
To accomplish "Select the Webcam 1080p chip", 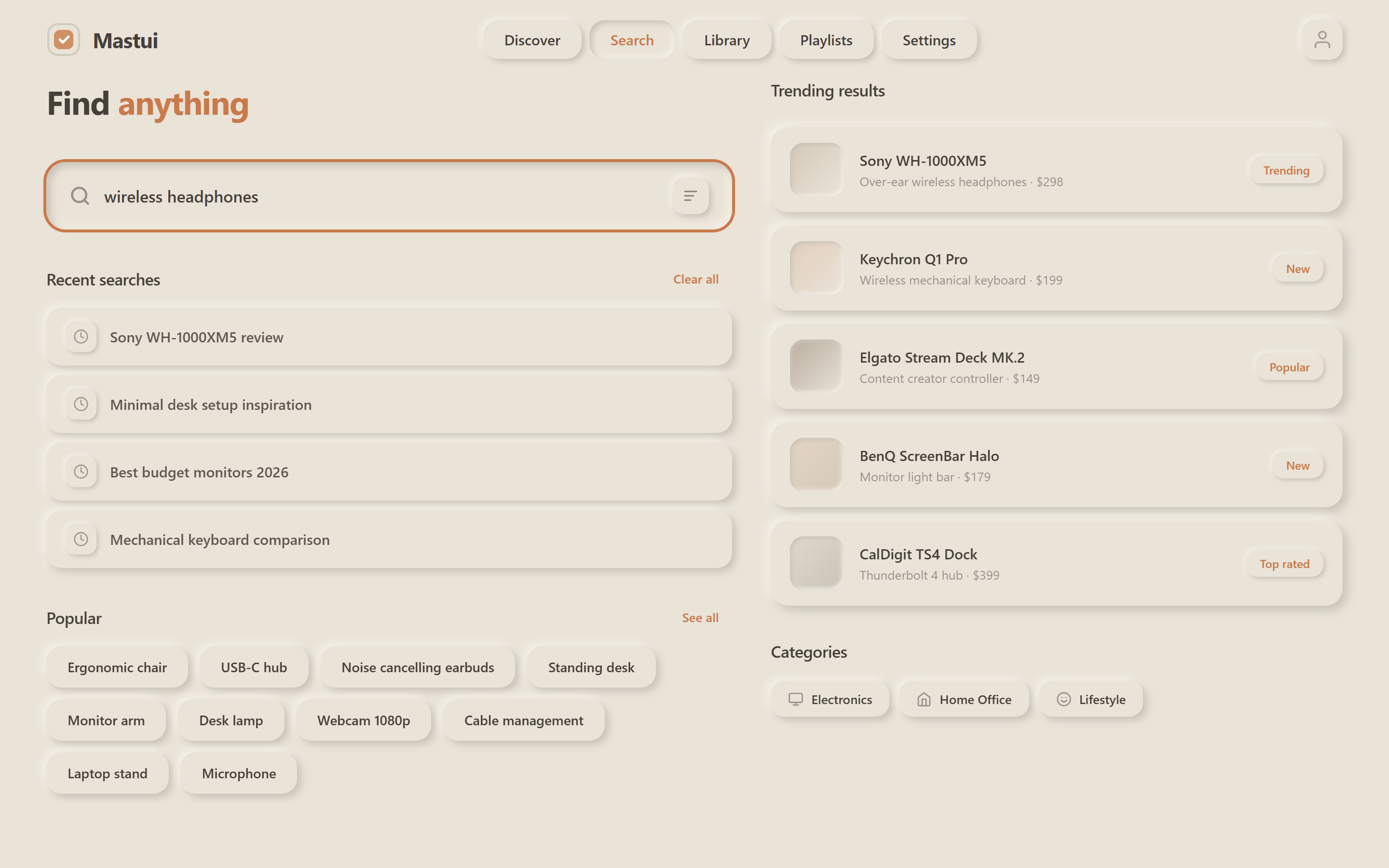I will pyautogui.click(x=363, y=720).
